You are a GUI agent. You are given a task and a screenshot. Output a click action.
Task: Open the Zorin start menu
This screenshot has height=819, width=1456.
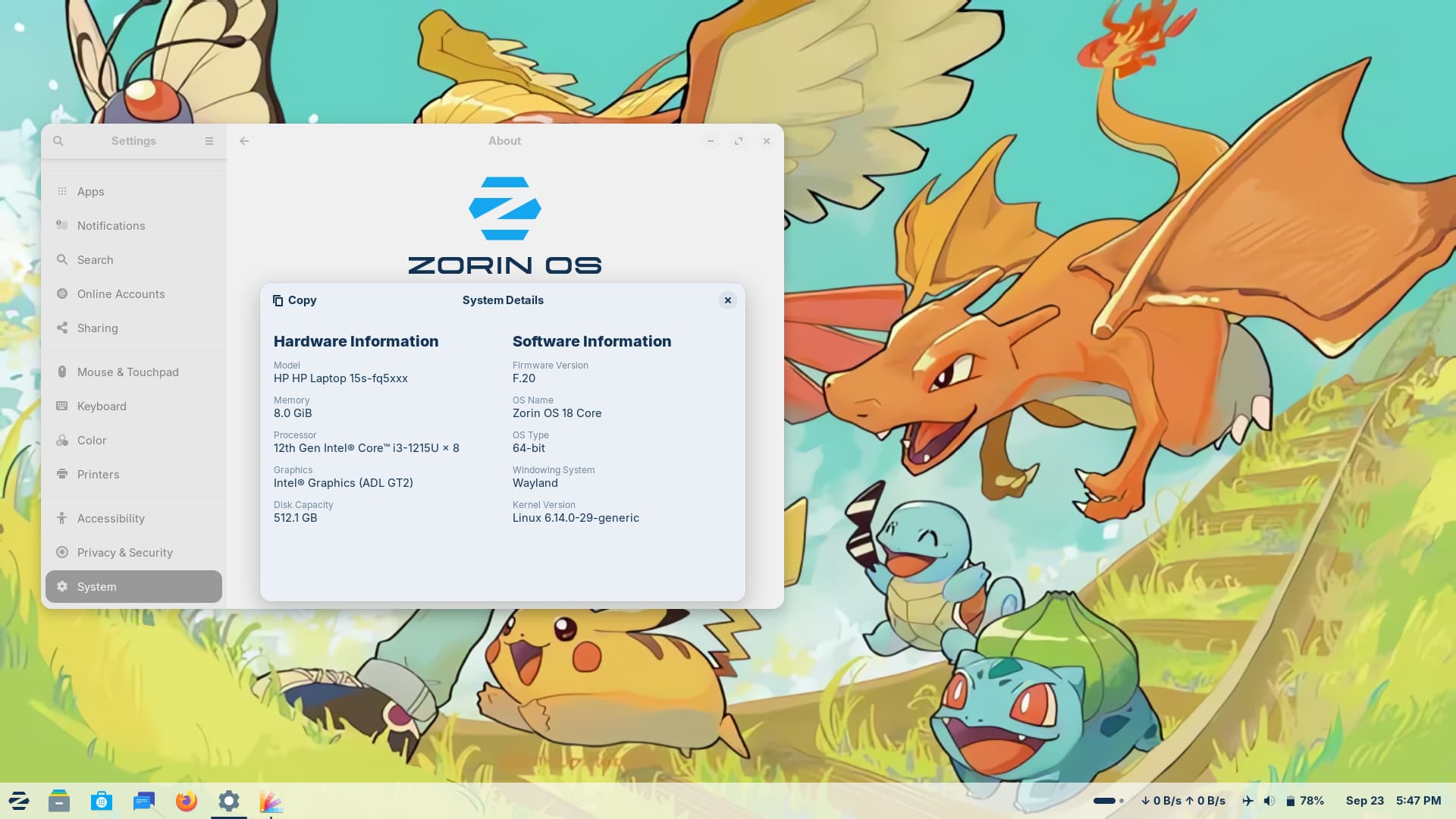pyautogui.click(x=19, y=801)
